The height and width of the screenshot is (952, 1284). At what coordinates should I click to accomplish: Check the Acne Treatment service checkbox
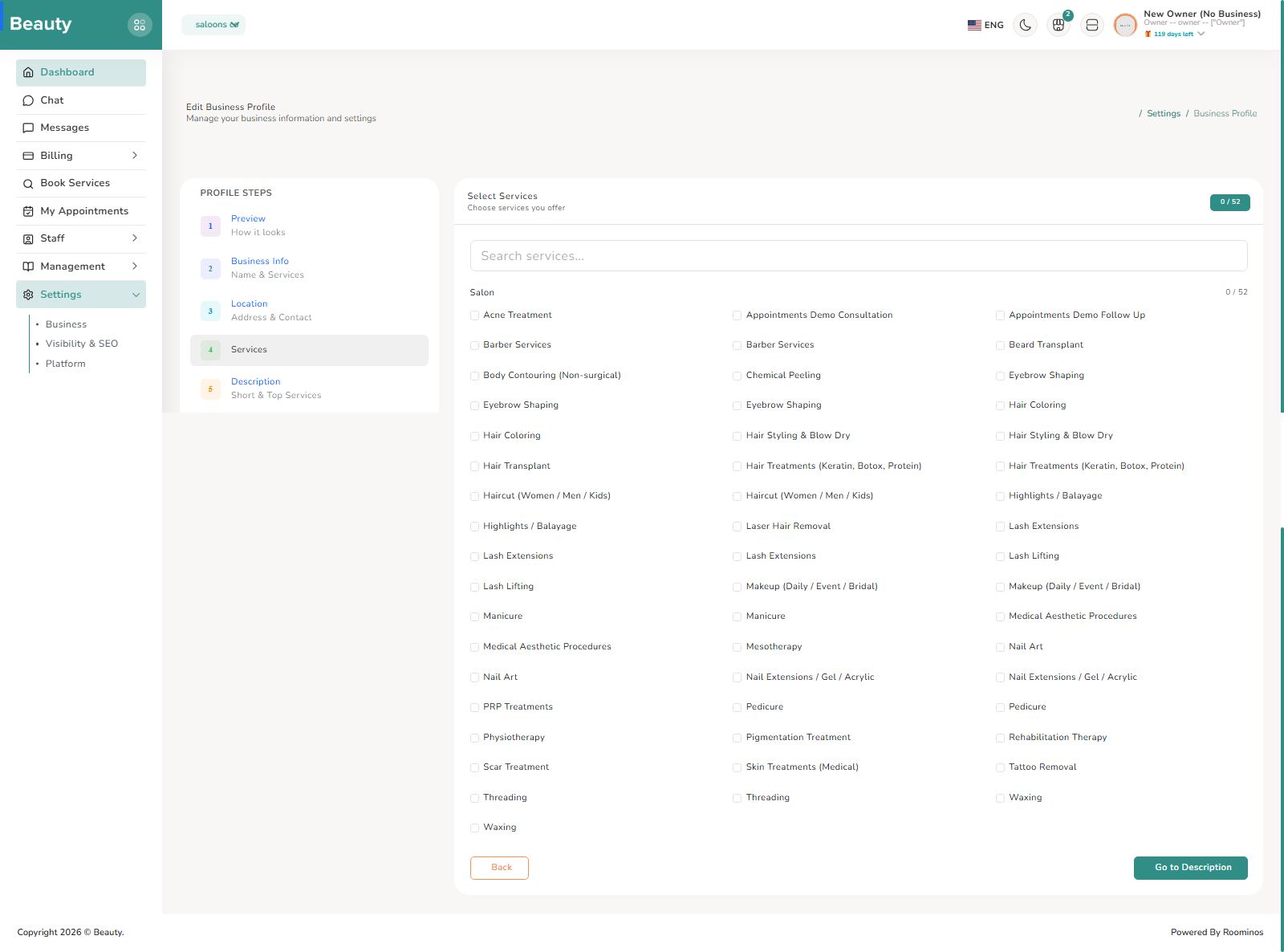click(474, 315)
